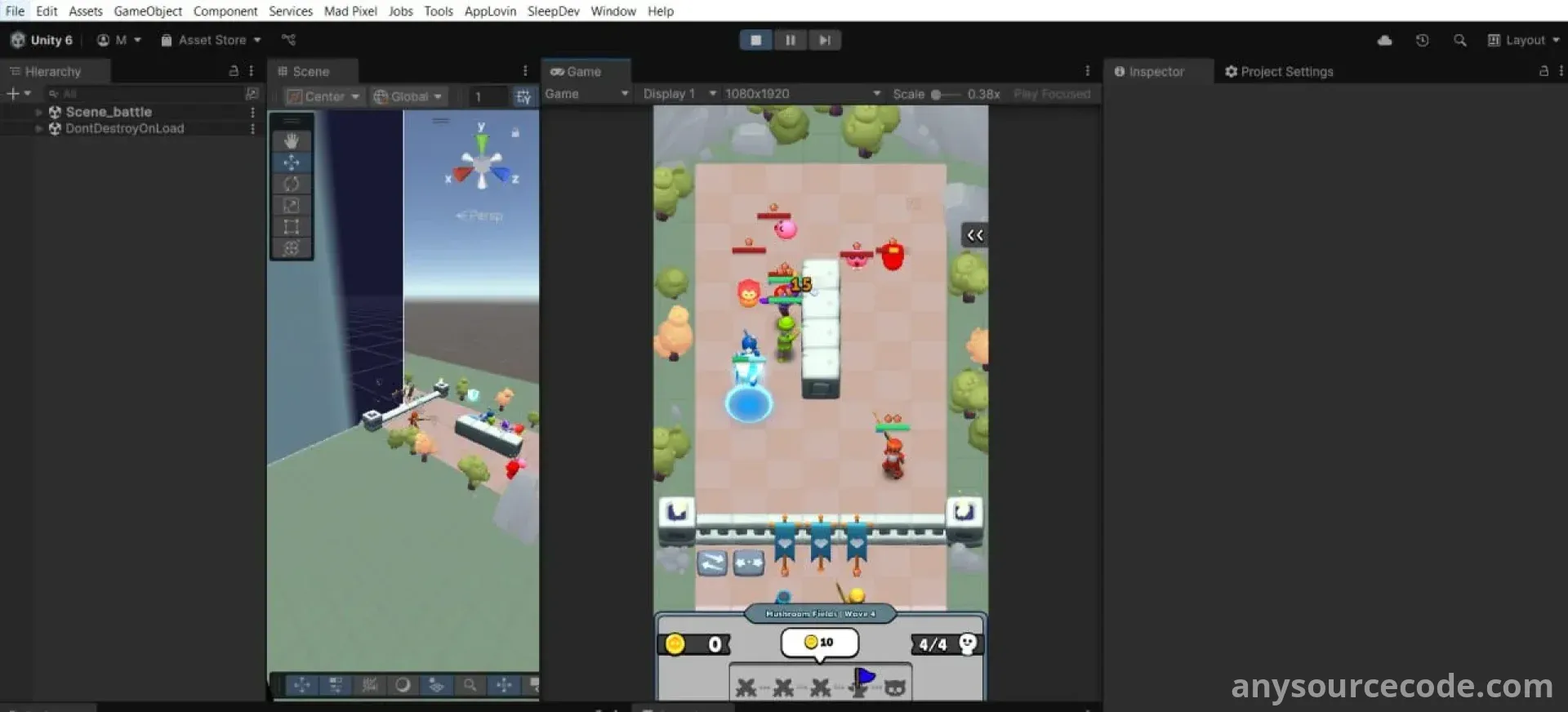Select the Scale tool in Scene toolbar
Image resolution: width=1568 pixels, height=712 pixels.
coord(292,205)
